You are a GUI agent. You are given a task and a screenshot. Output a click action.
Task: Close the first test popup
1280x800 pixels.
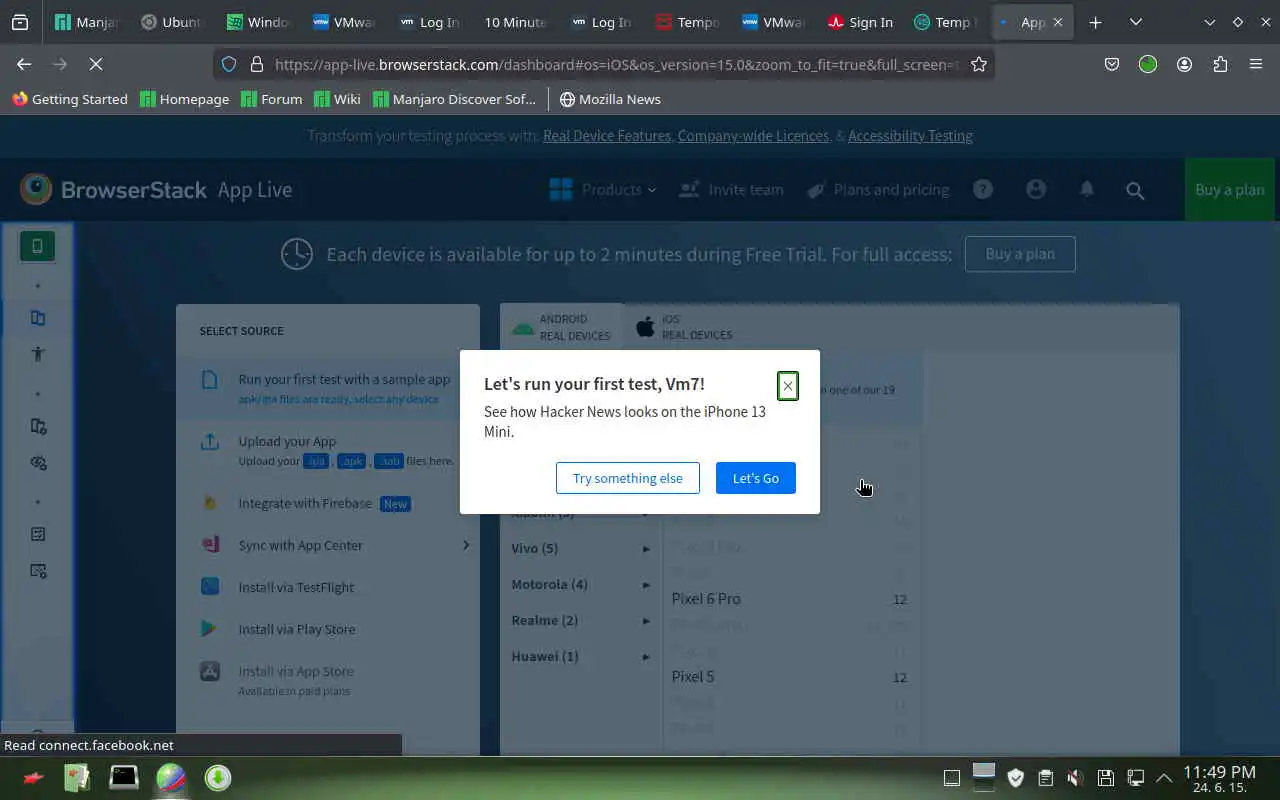787,386
